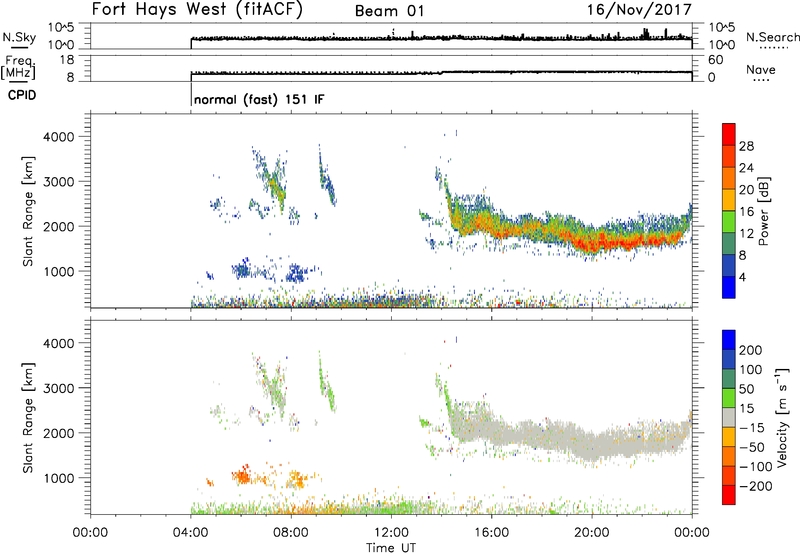Click the '16:00' time axis label
This screenshot has height=554, width=800.
pos(491,533)
